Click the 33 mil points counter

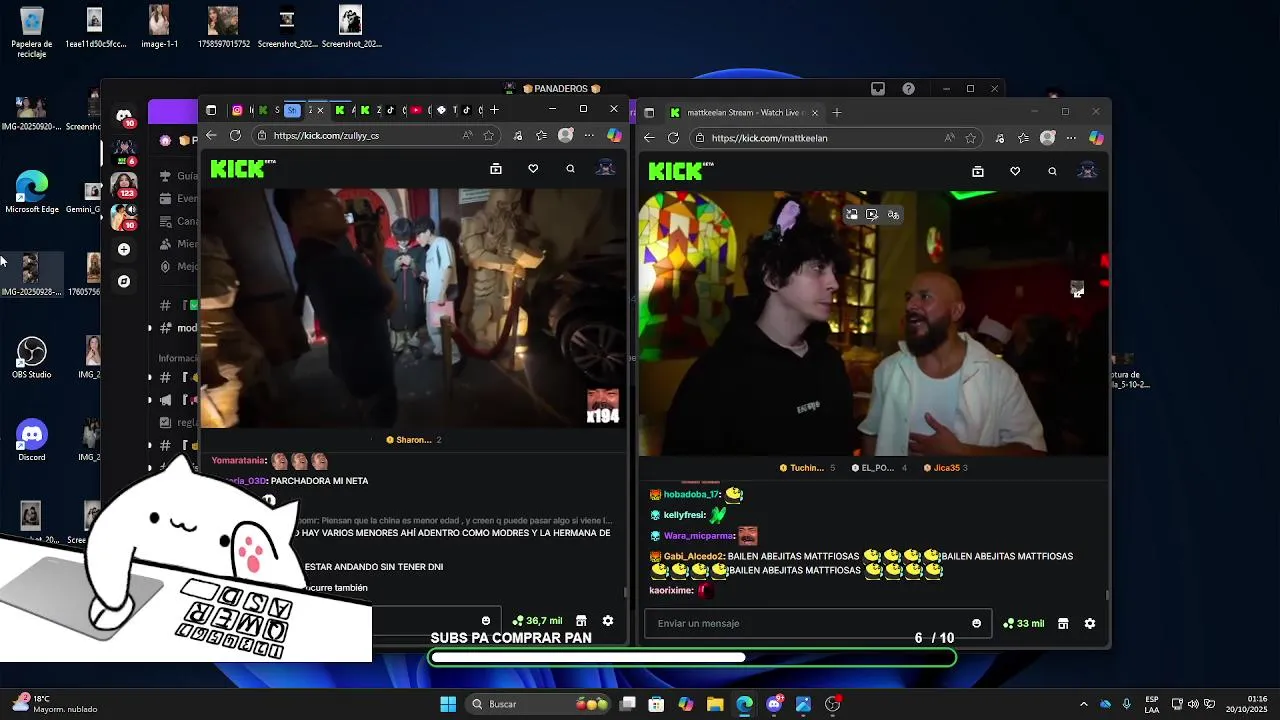point(1023,623)
